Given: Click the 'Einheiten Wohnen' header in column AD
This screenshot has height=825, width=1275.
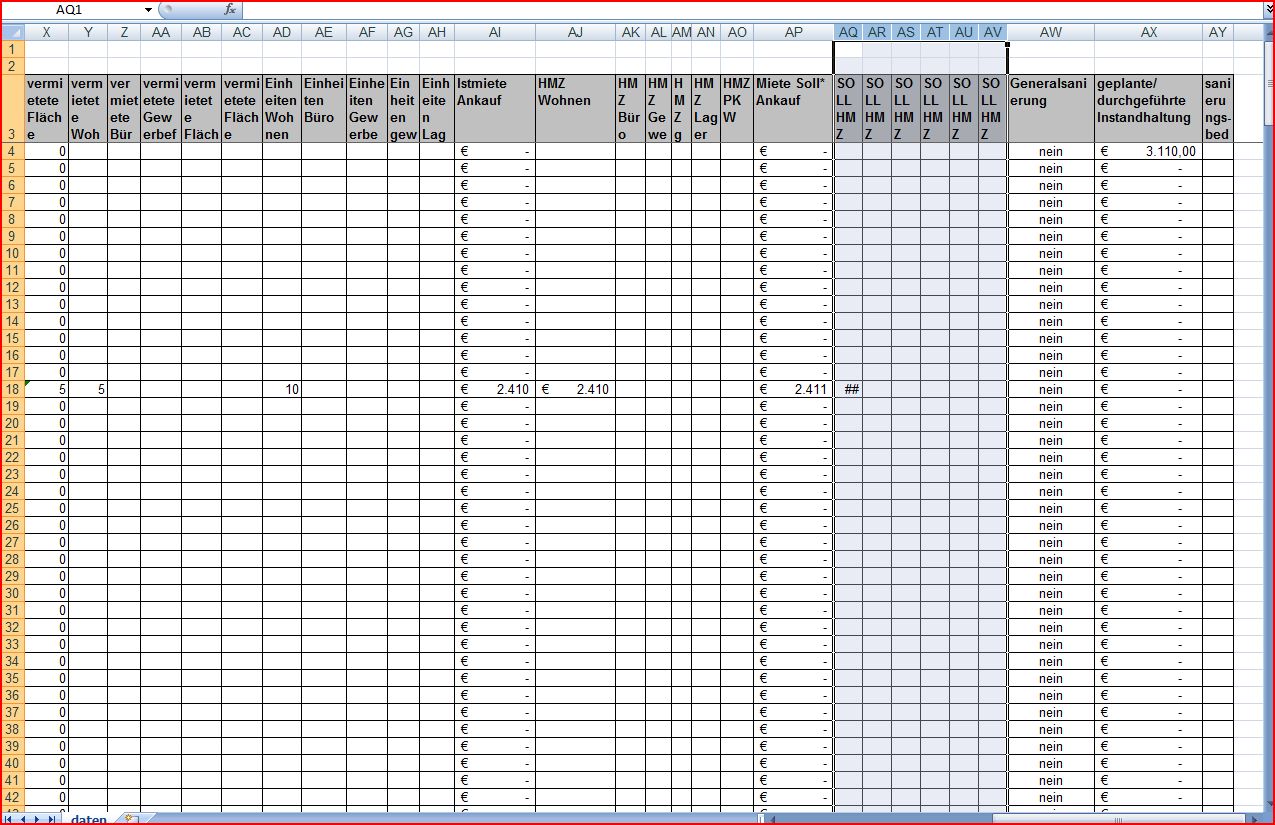Looking at the screenshot, I should coord(282,108).
